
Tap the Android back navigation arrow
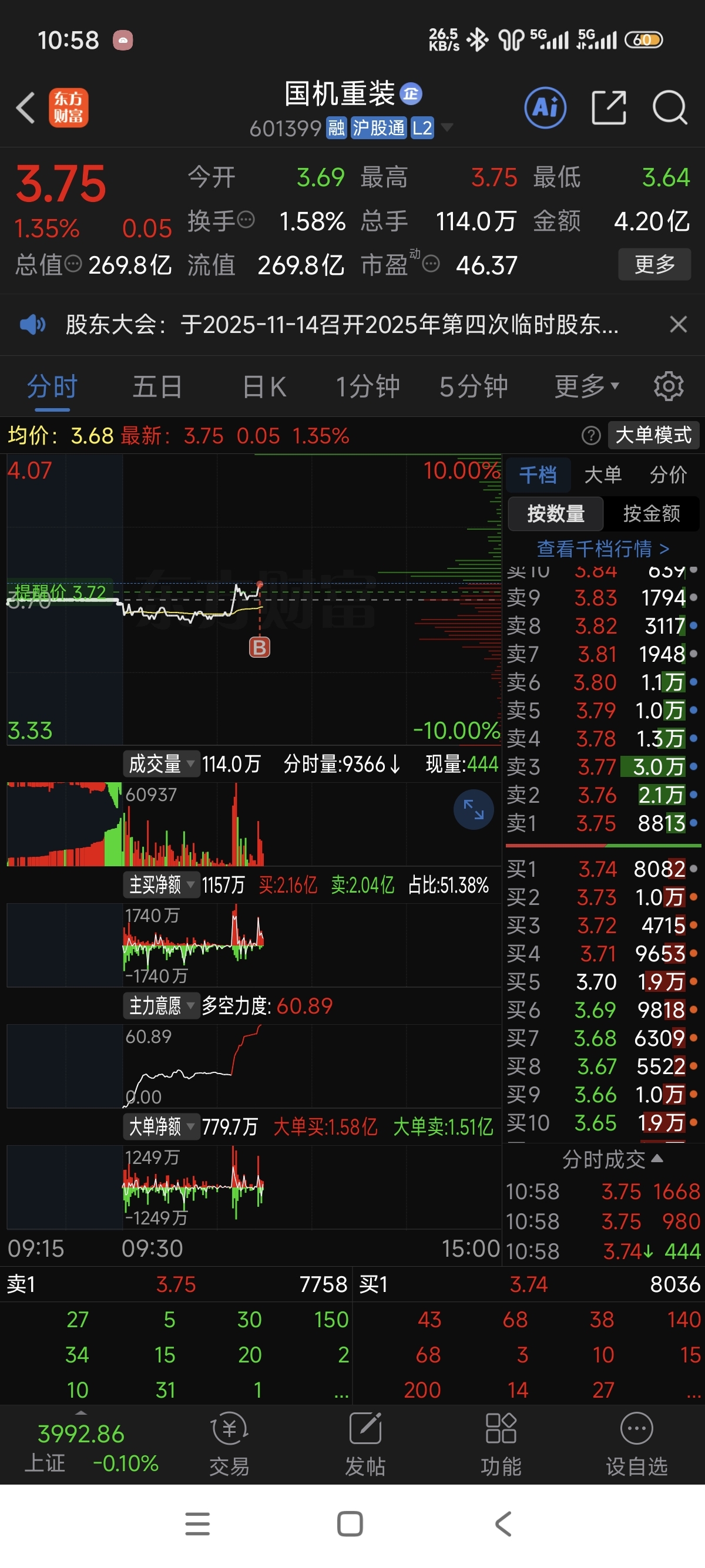point(503,1523)
